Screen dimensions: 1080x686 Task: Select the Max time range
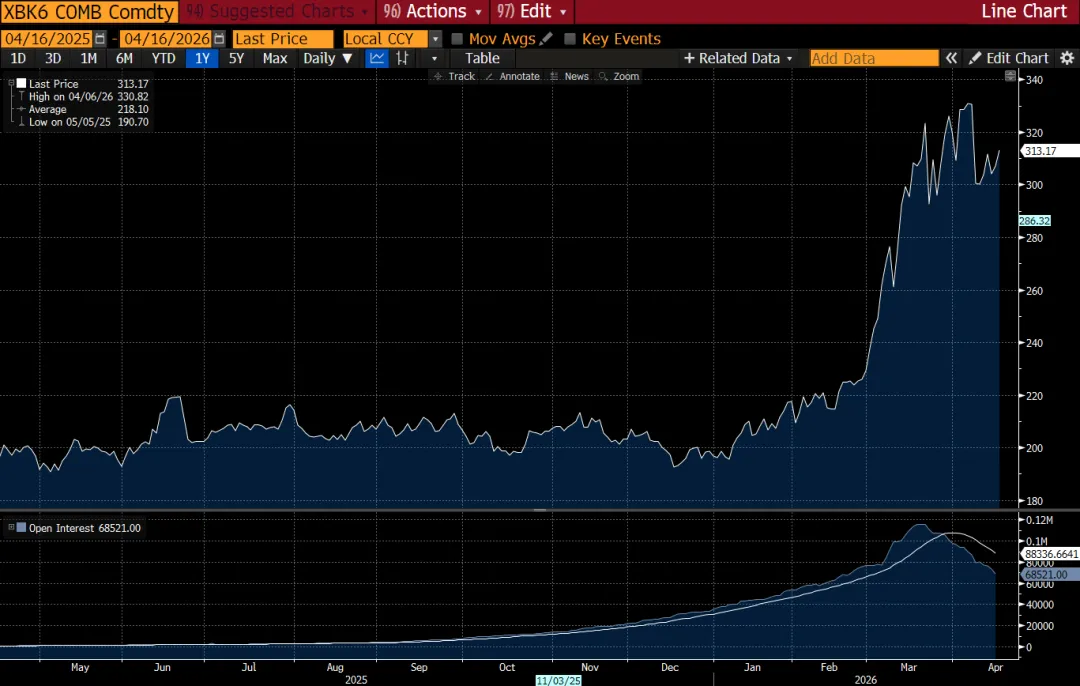[x=275, y=59]
